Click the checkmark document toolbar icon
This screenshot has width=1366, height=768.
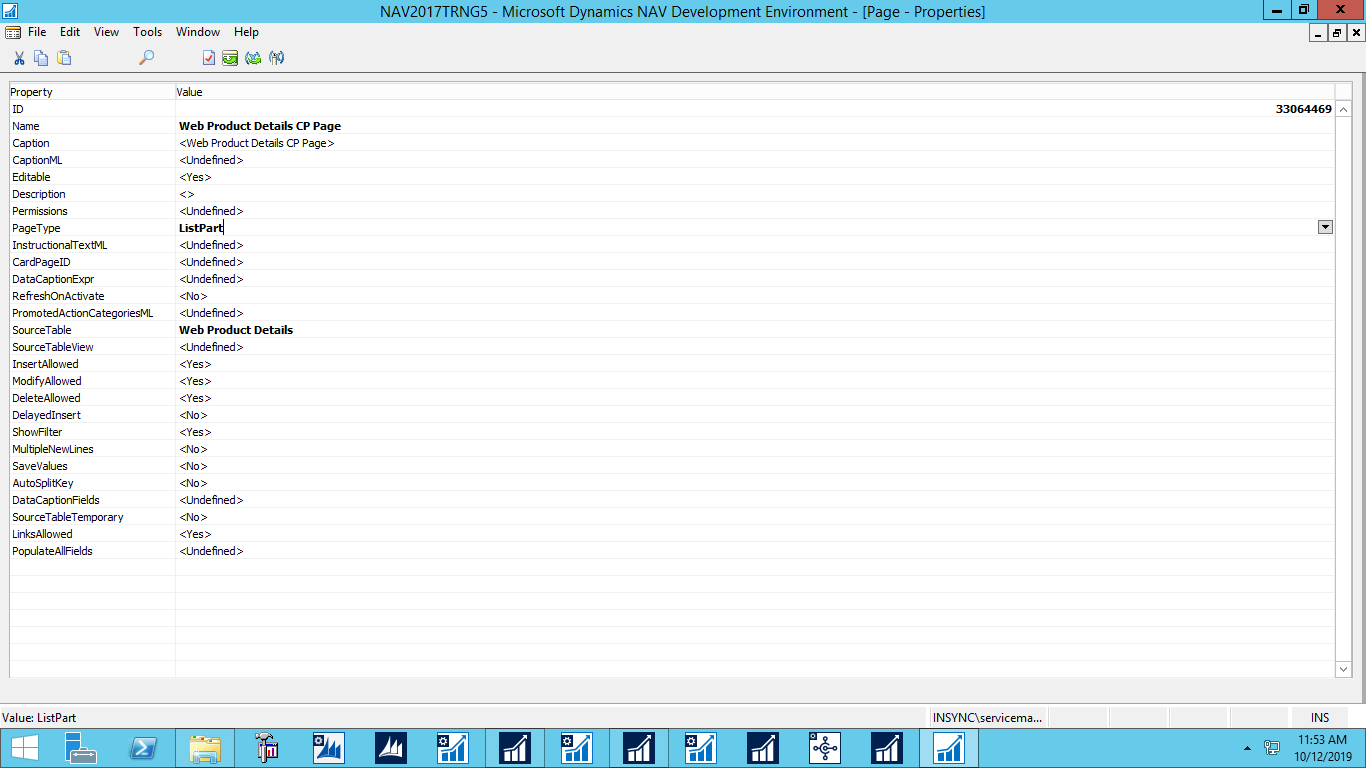pos(208,58)
